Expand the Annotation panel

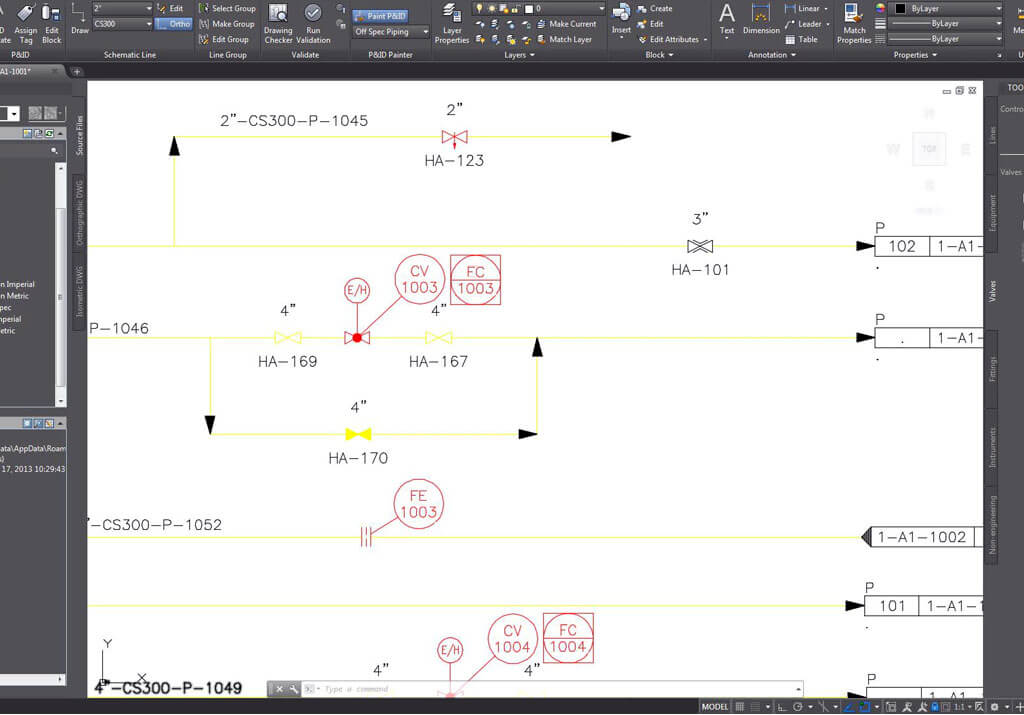(x=772, y=55)
